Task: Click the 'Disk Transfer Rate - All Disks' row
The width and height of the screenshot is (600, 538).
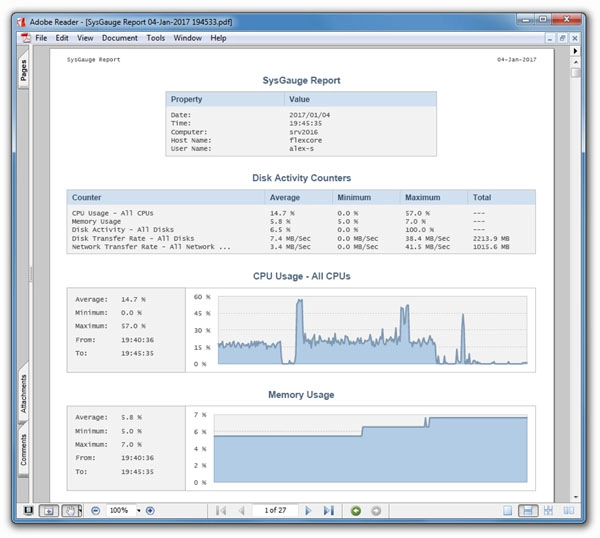Action: tap(301, 238)
